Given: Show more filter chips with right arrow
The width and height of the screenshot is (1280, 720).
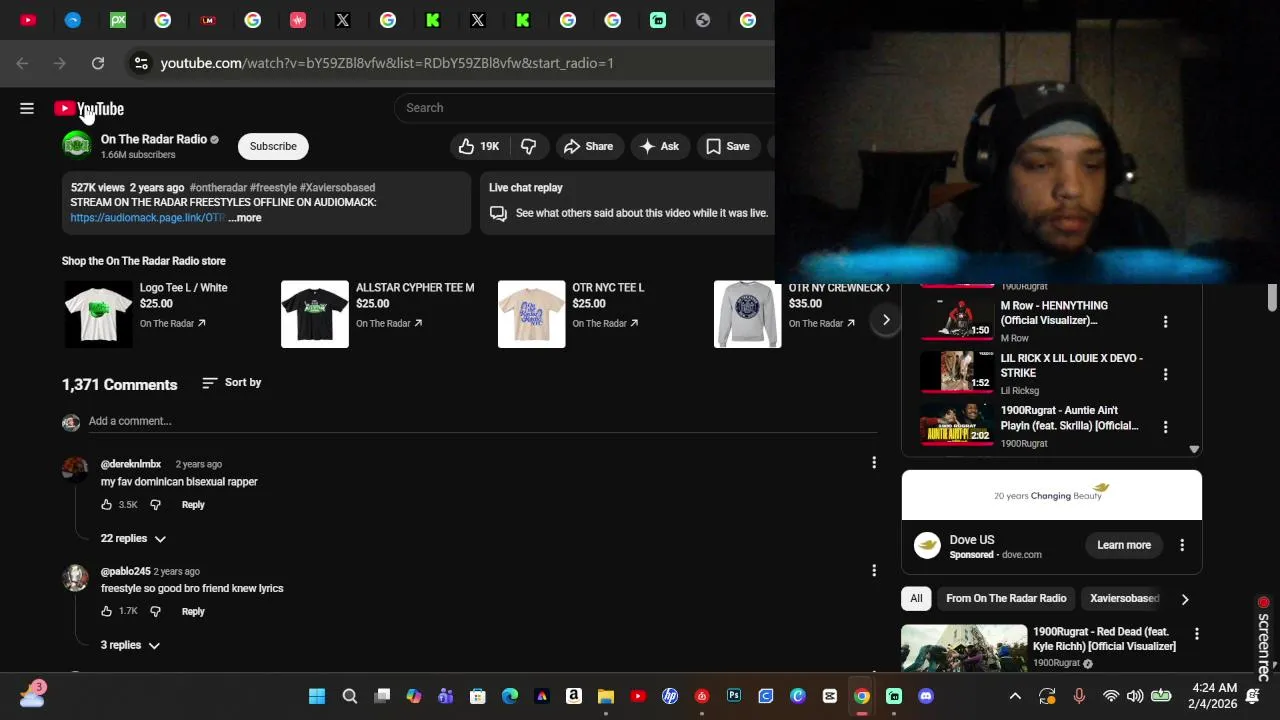Looking at the screenshot, I should point(1185,599).
